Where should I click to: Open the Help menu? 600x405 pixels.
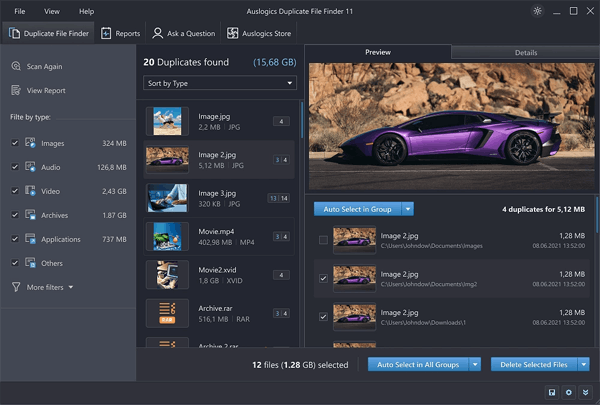(x=86, y=11)
